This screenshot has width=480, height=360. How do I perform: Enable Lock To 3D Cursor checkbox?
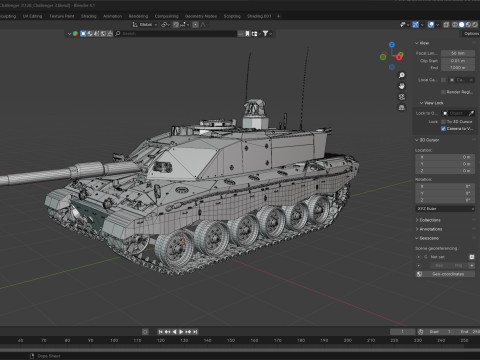click(x=443, y=122)
